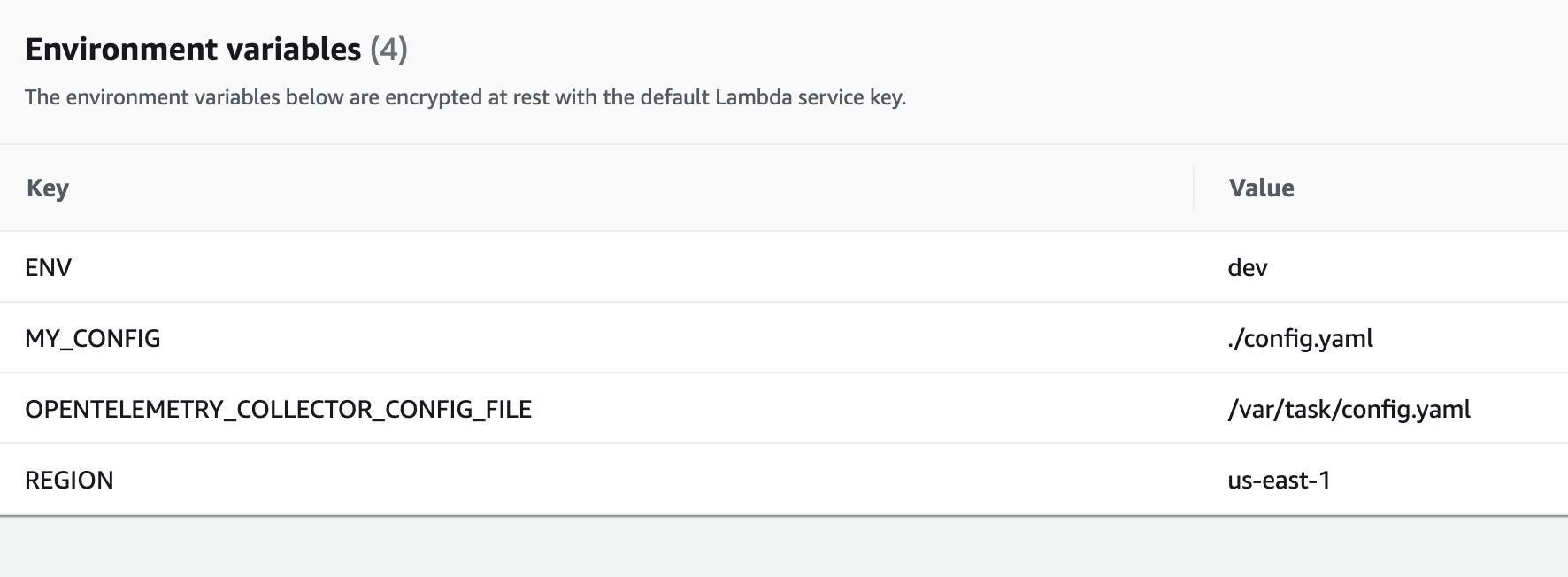Select the ENV key cell
The width and height of the screenshot is (1568, 577).
[x=49, y=267]
